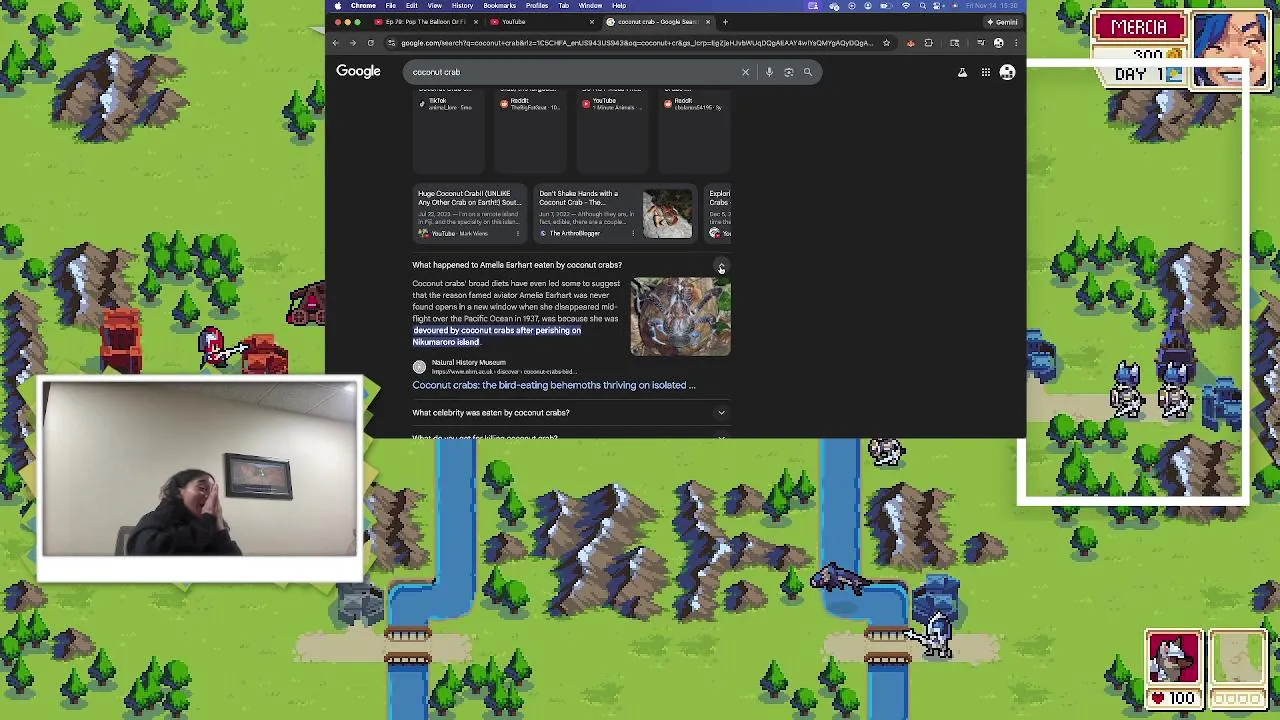Click the Mercia commander portrait in game
The height and width of the screenshot is (720, 1280).
1230,50
